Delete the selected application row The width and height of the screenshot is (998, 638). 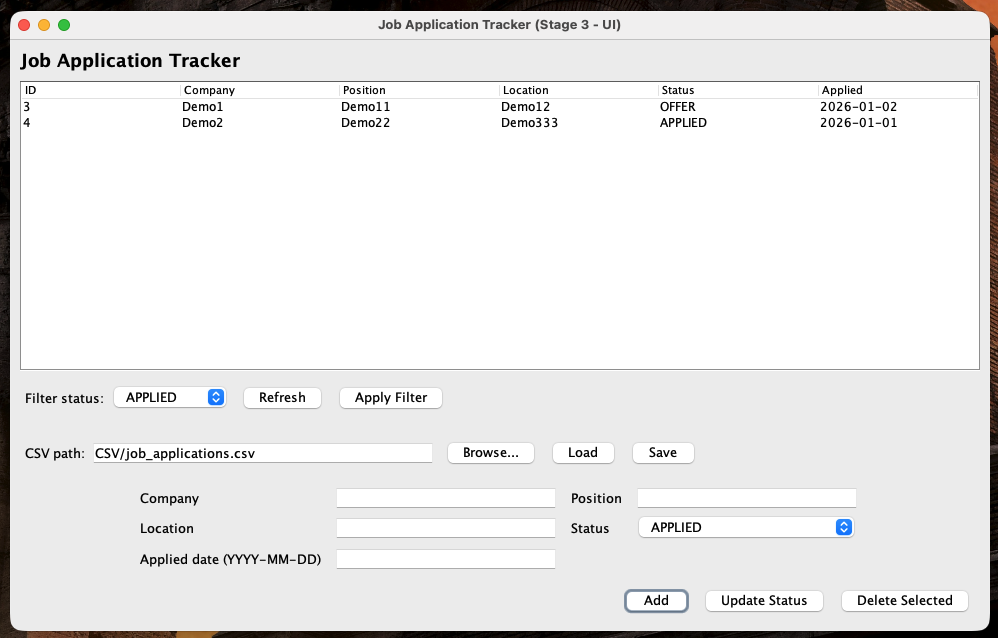[x=904, y=600]
